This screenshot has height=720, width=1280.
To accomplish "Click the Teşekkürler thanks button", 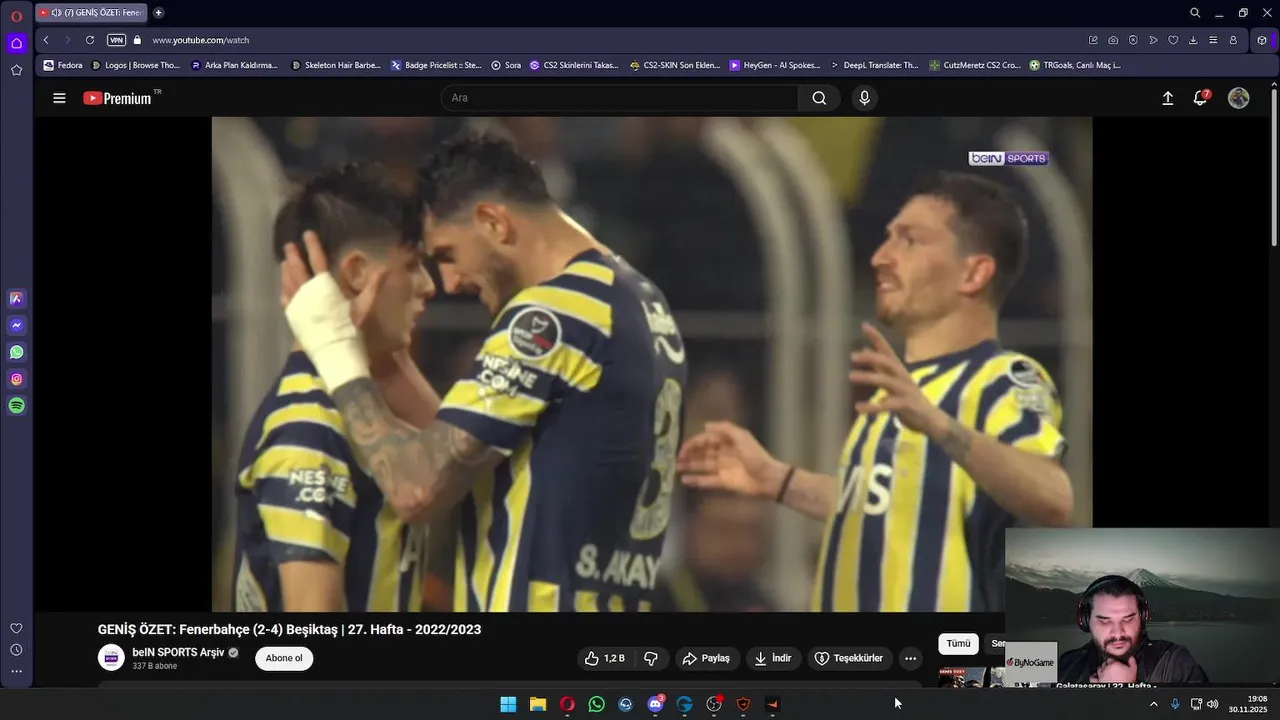I will pyautogui.click(x=849, y=658).
